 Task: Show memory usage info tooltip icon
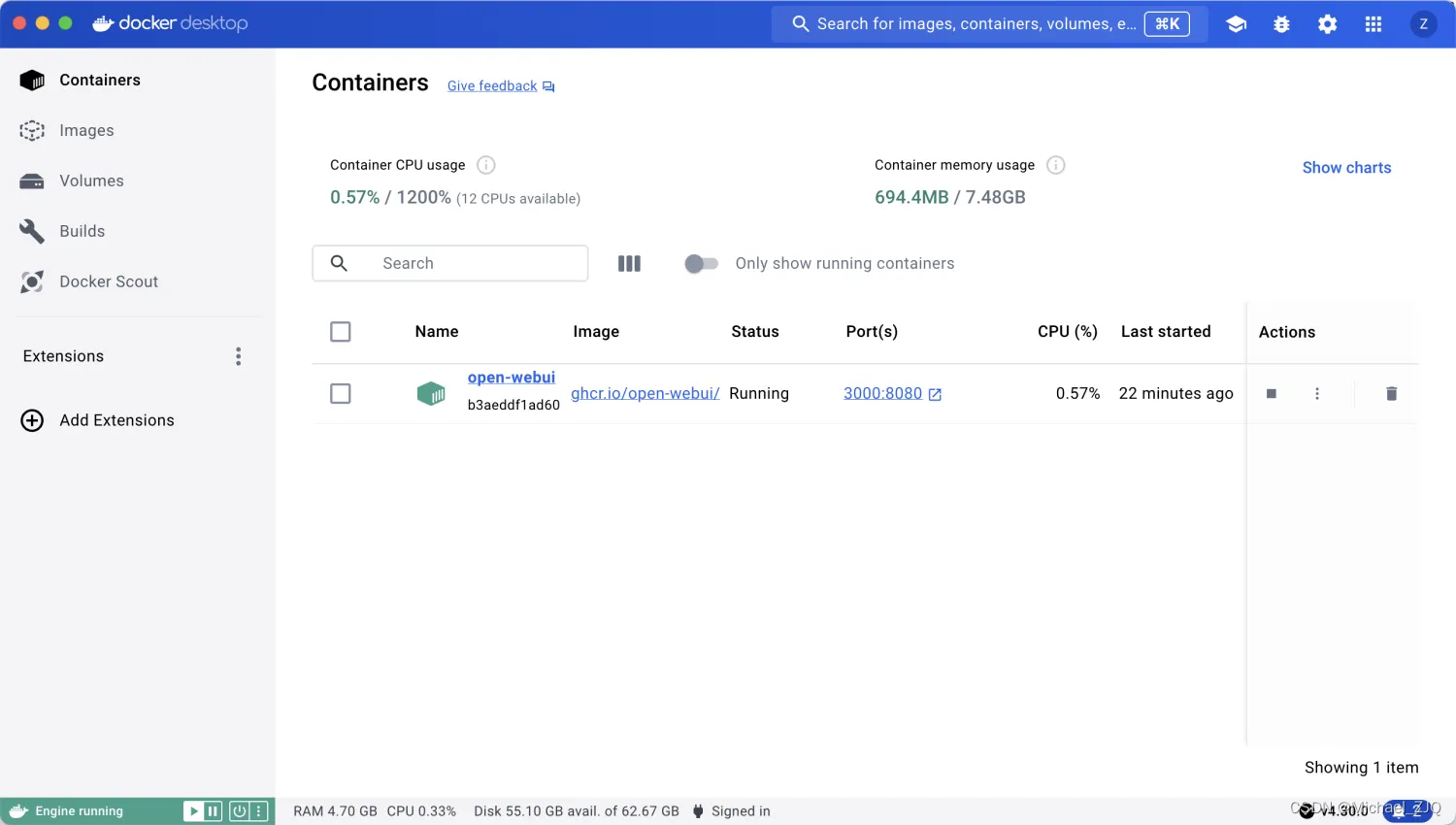coord(1056,165)
